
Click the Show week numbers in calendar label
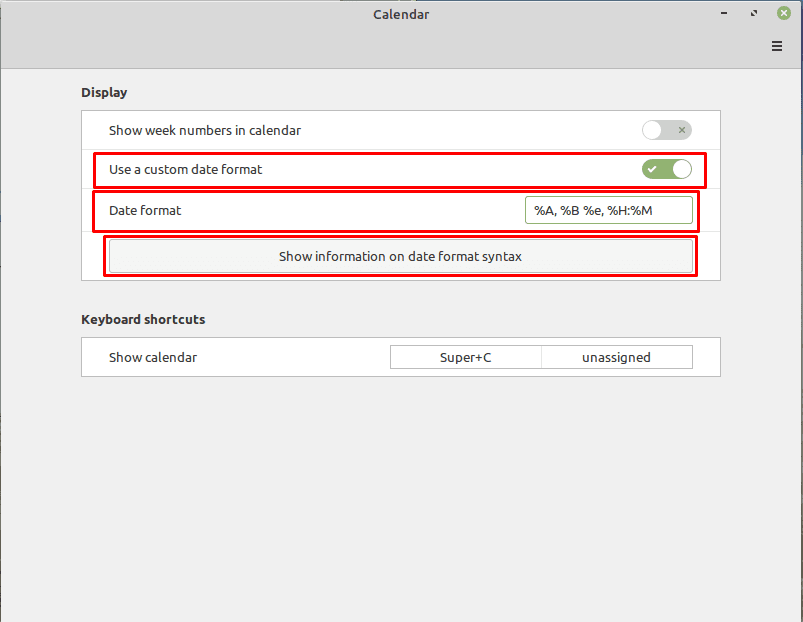click(x=205, y=131)
